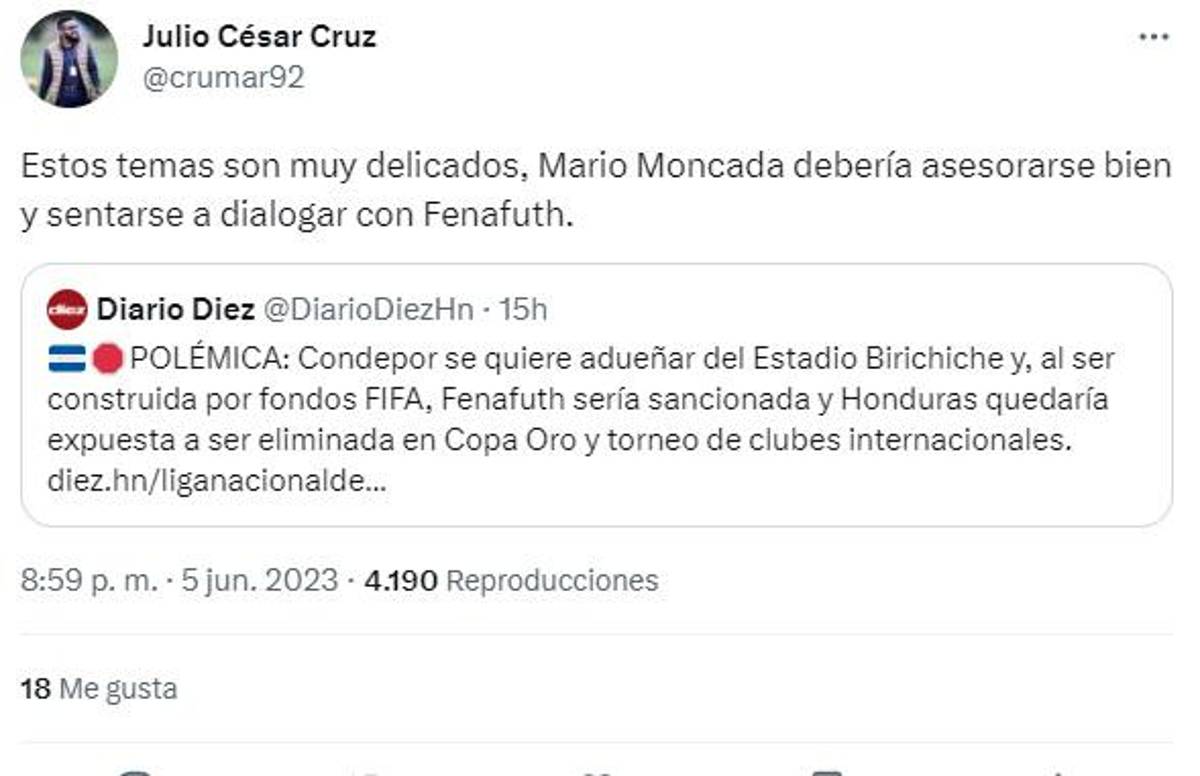1200x776 pixels.
Task: Click the 8:59 p. m. timestamp
Action: click(x=88, y=580)
